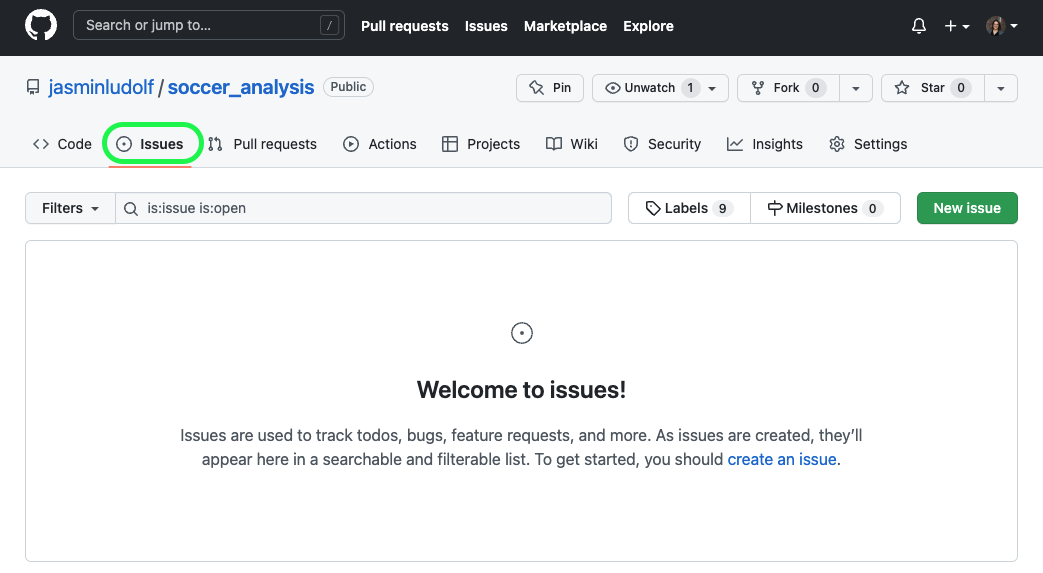Click the star icon
Screen dimensions: 1043x573
902,88
